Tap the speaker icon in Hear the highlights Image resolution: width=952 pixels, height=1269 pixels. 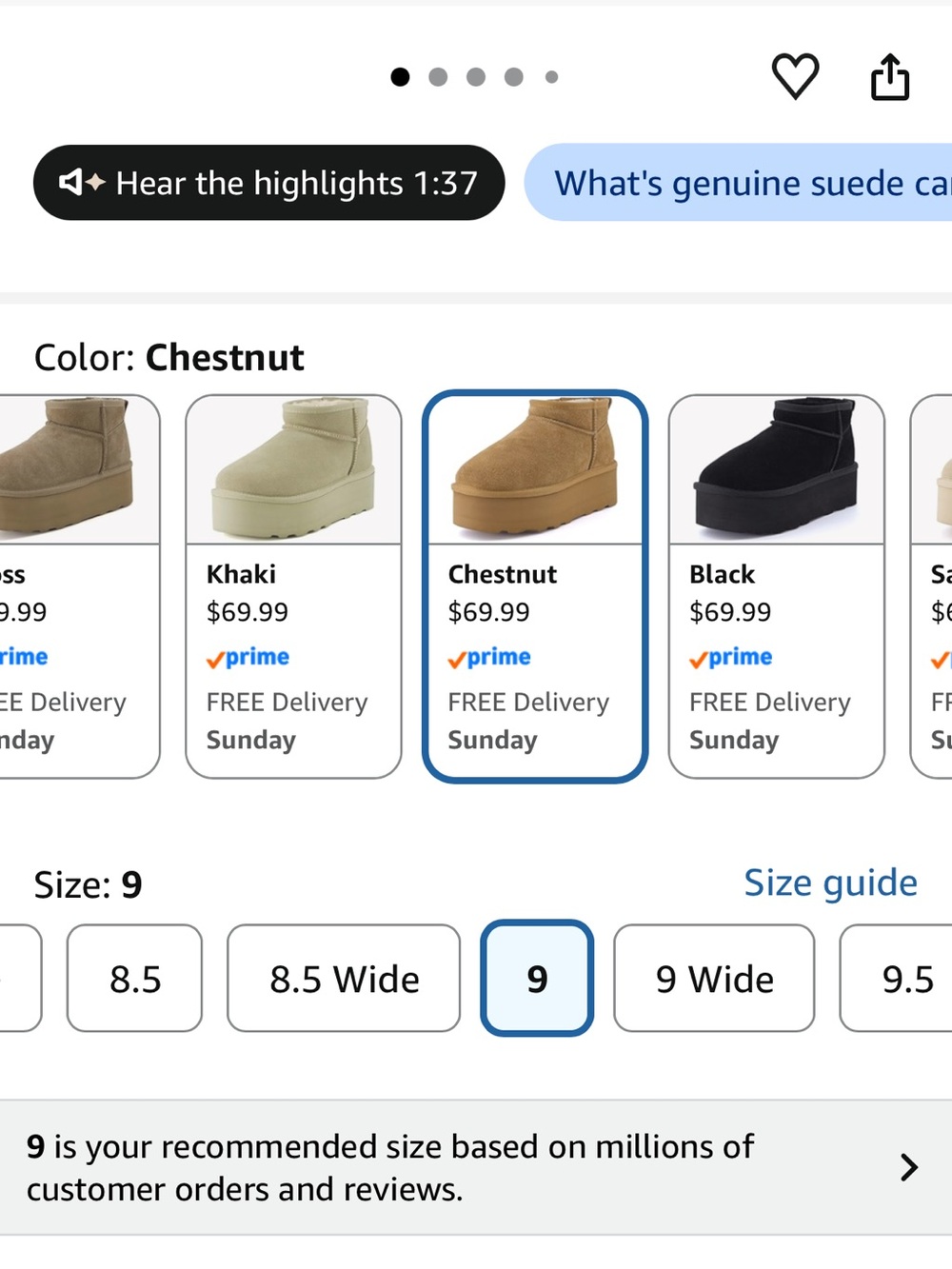(x=81, y=182)
